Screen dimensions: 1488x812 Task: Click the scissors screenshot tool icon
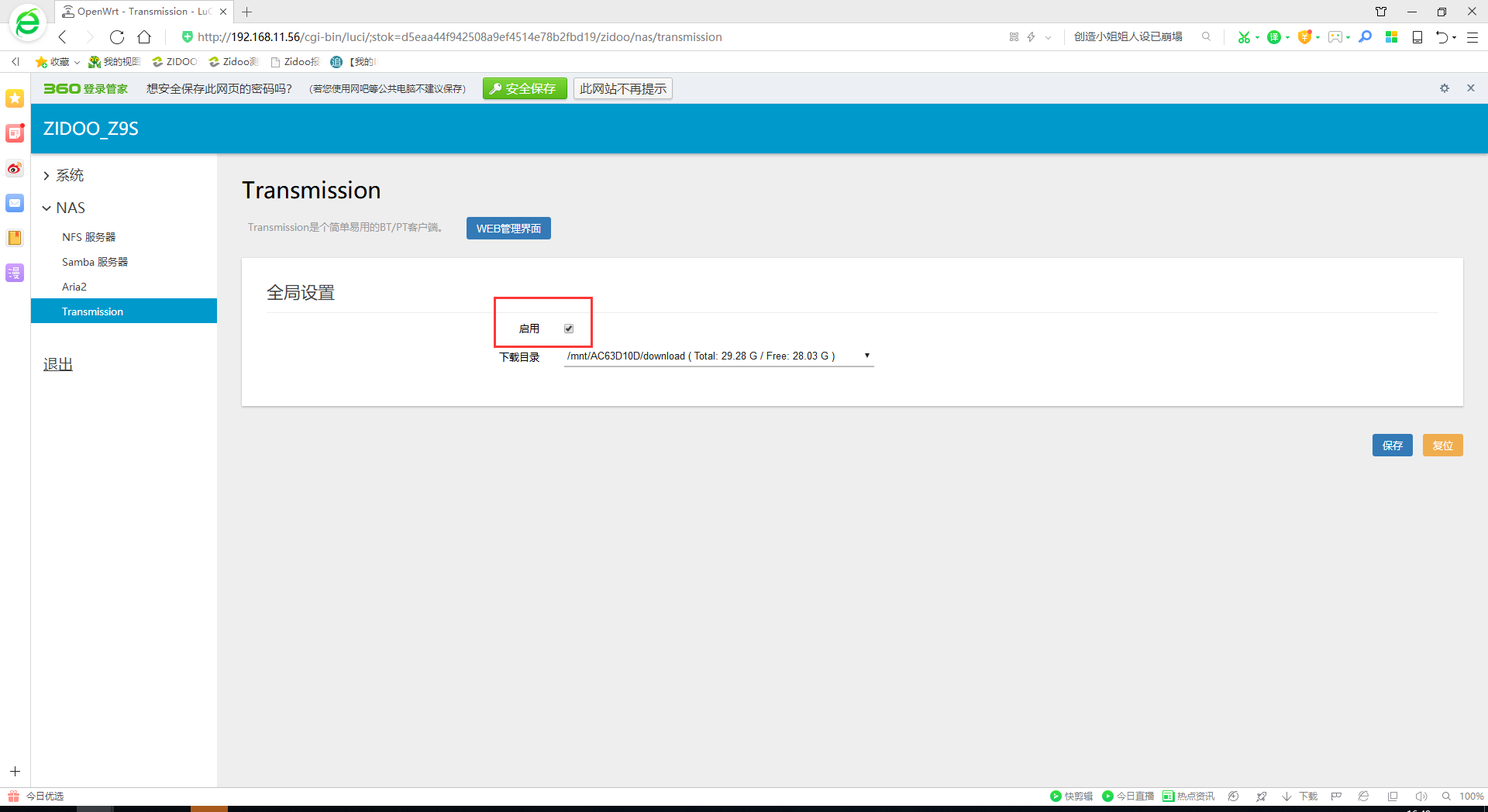coord(1243,37)
